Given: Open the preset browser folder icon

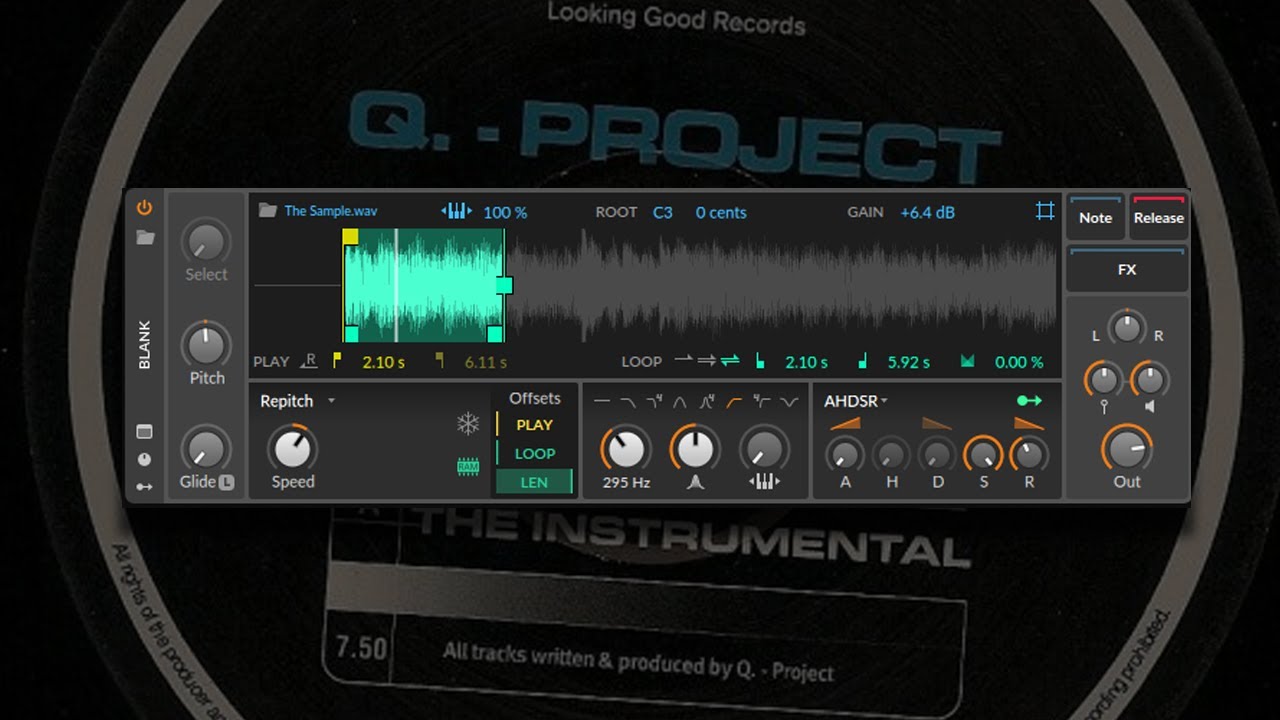Looking at the screenshot, I should click(145, 238).
